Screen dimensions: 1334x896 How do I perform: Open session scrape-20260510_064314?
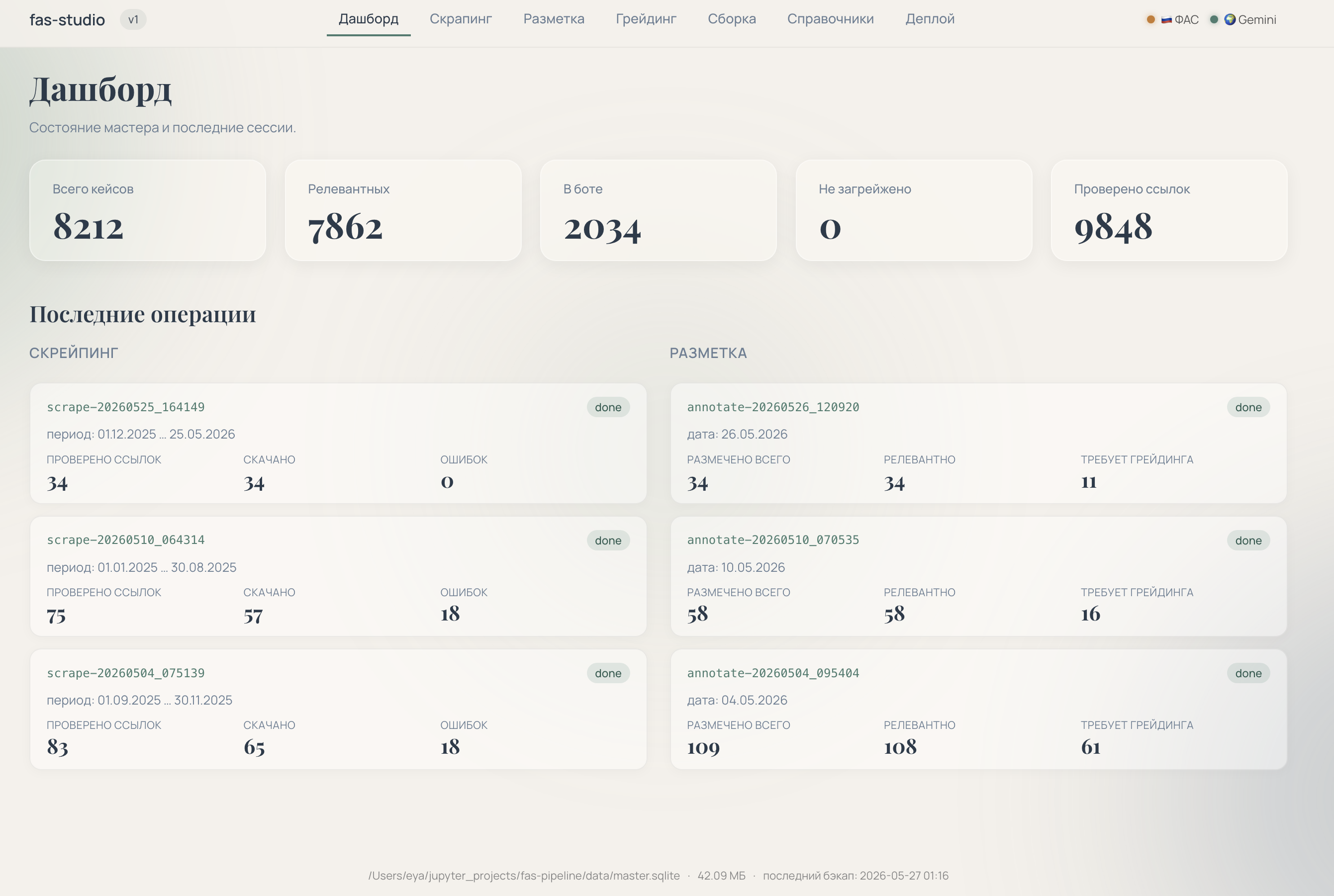tap(126, 540)
